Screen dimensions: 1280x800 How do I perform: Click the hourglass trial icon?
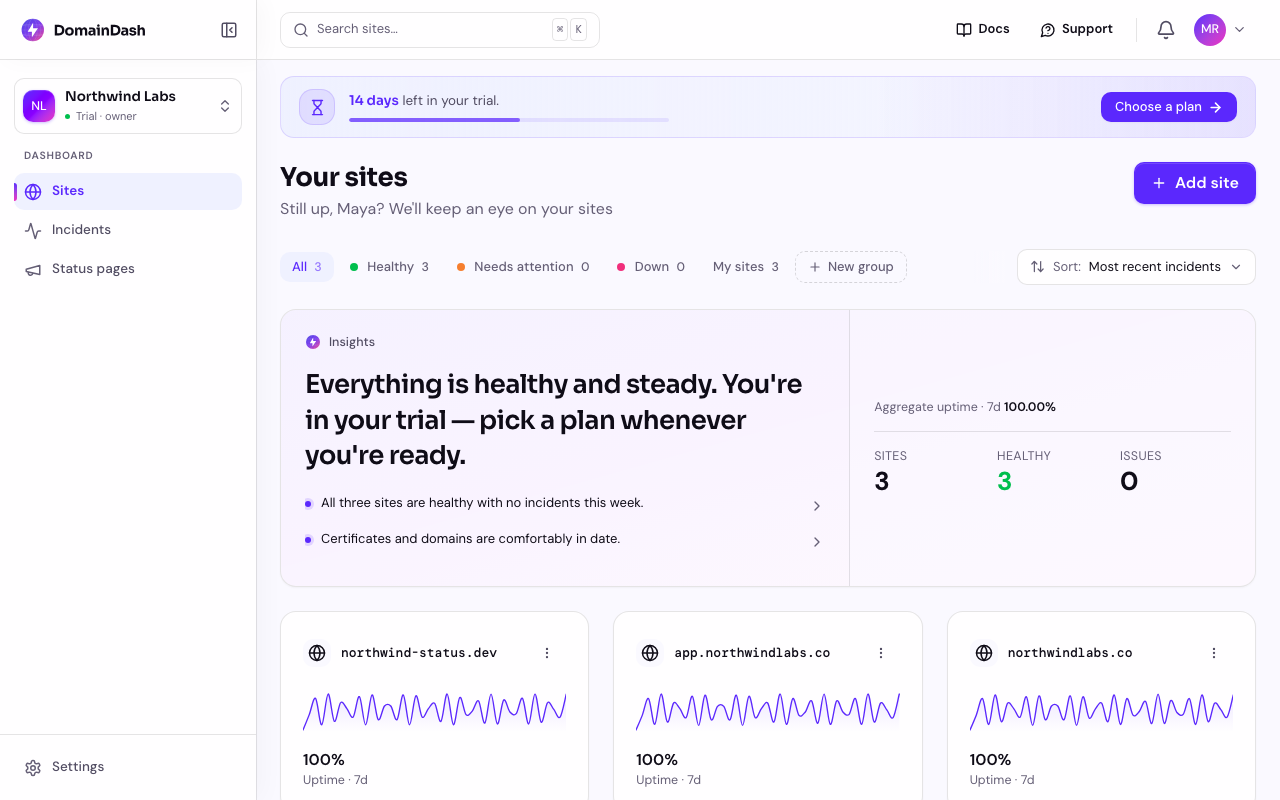pos(317,107)
